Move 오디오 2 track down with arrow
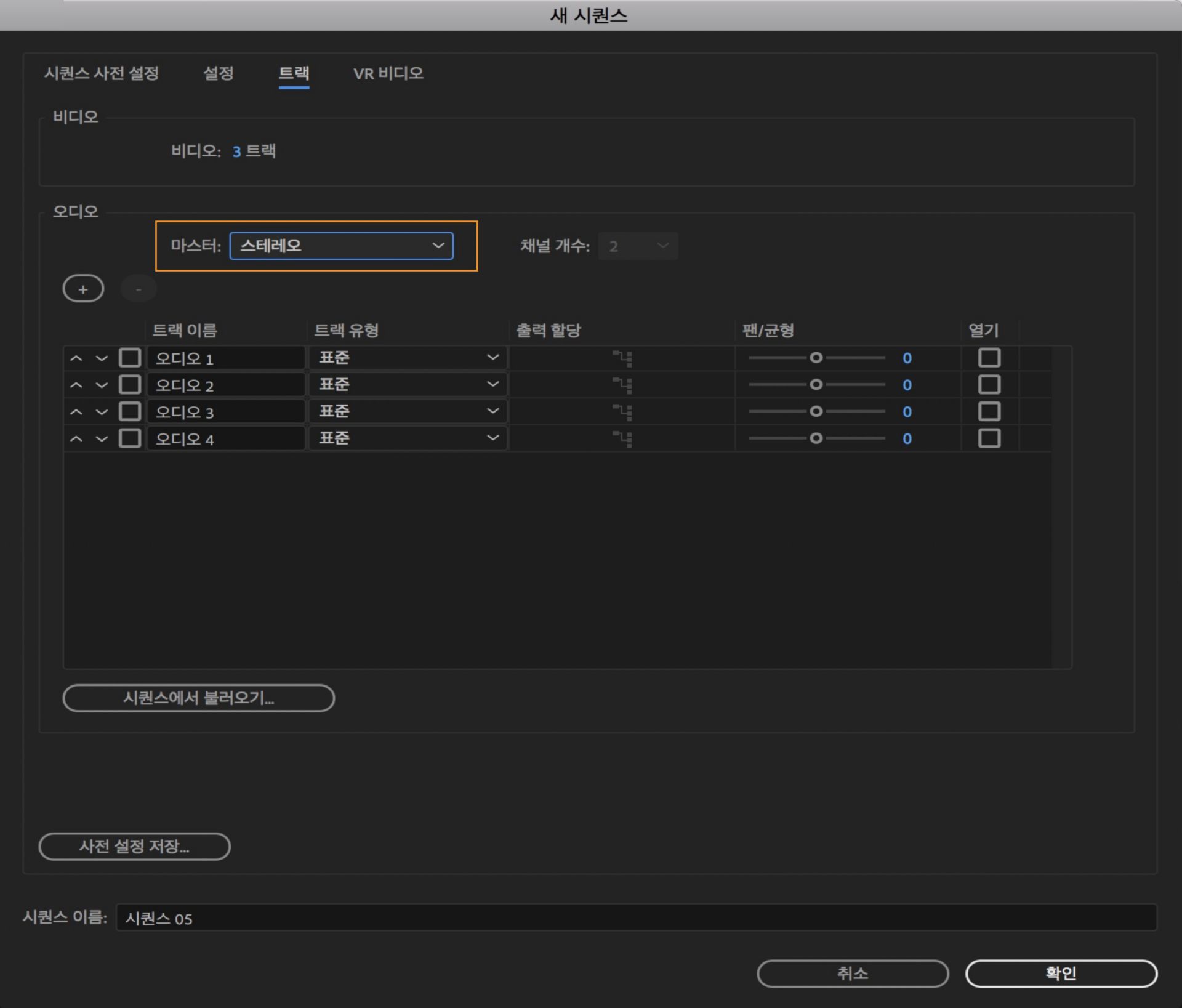 (102, 385)
